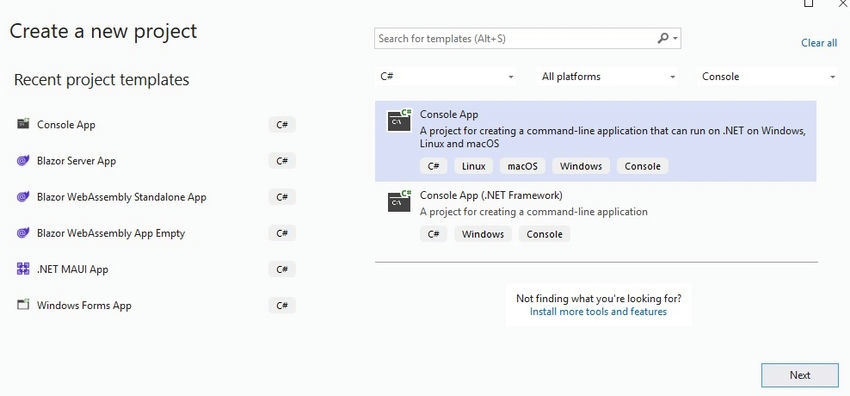This screenshot has width=850, height=396.
Task: Click the Console App (.NET Framework) template icon
Action: pos(399,200)
